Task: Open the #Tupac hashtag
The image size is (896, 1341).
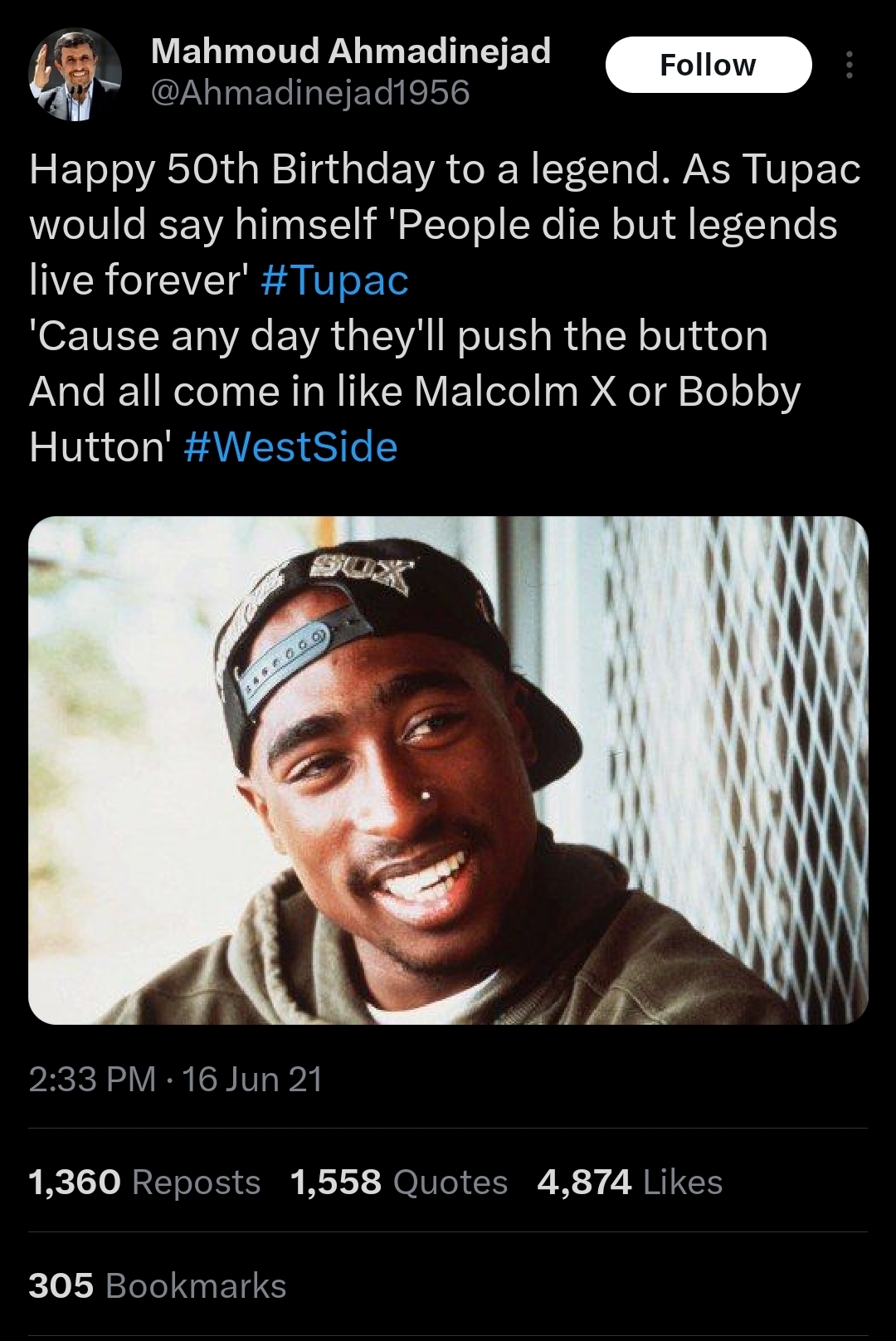Action: click(334, 280)
